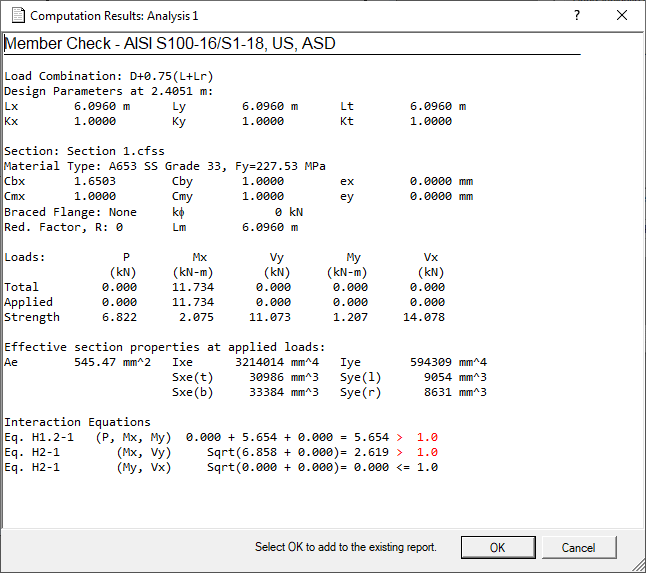Viewport: 646px width, 573px height.
Task: Click the Eq. H2-1 (My, Vx) result line
Action: pos(220,467)
